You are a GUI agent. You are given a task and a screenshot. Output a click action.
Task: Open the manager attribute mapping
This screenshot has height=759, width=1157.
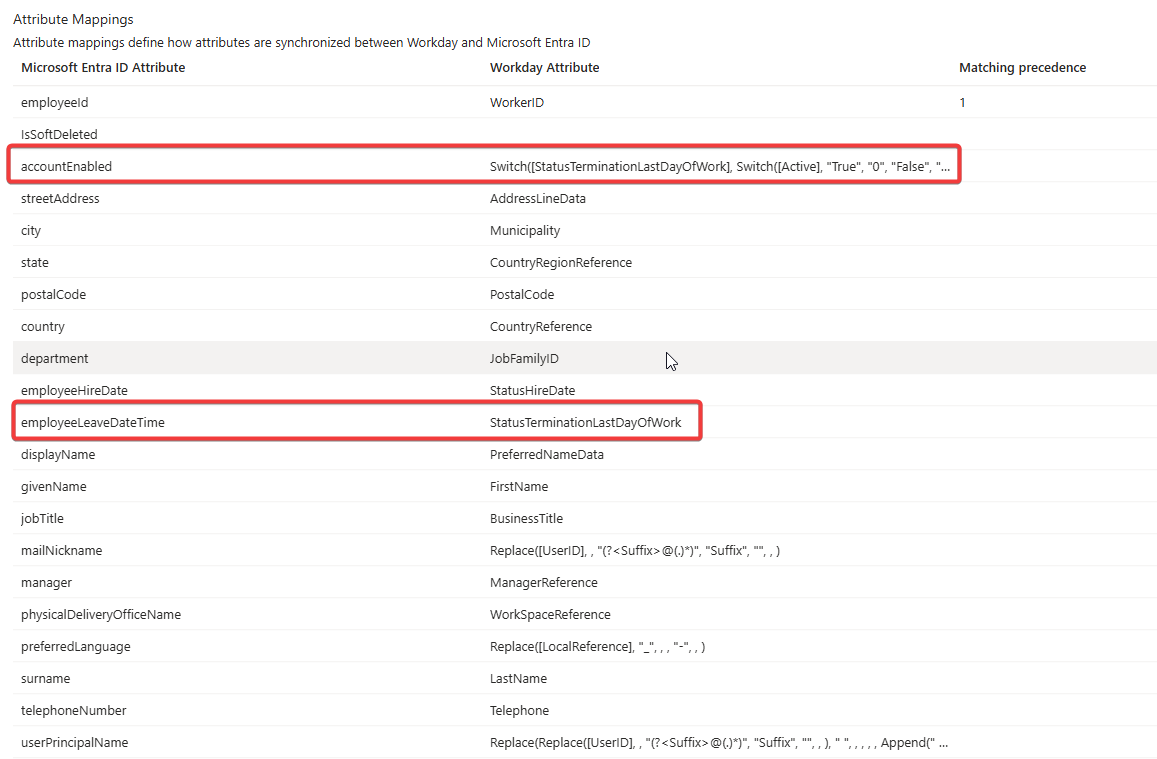coord(46,583)
